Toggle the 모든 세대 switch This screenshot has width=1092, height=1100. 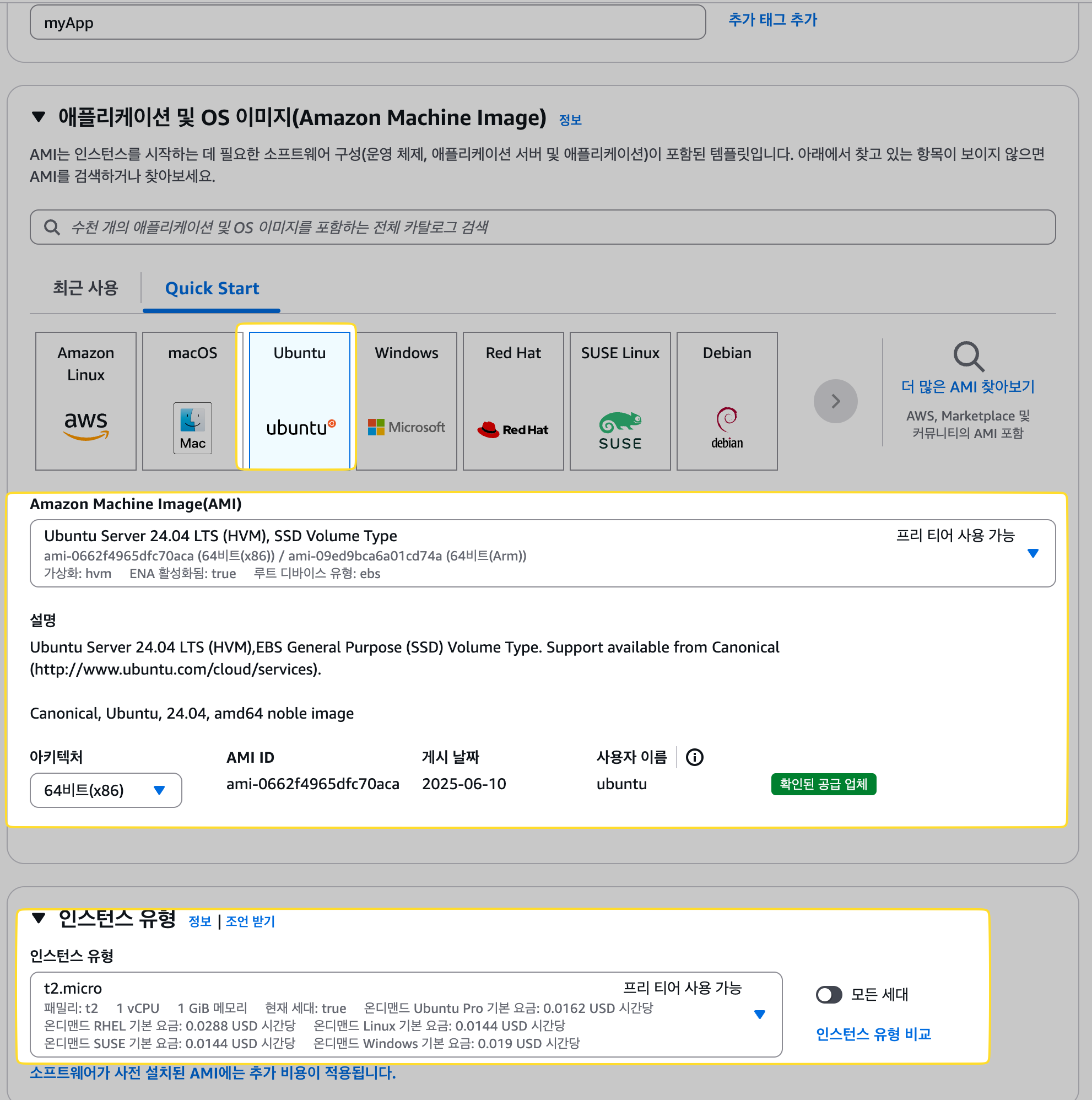(829, 995)
